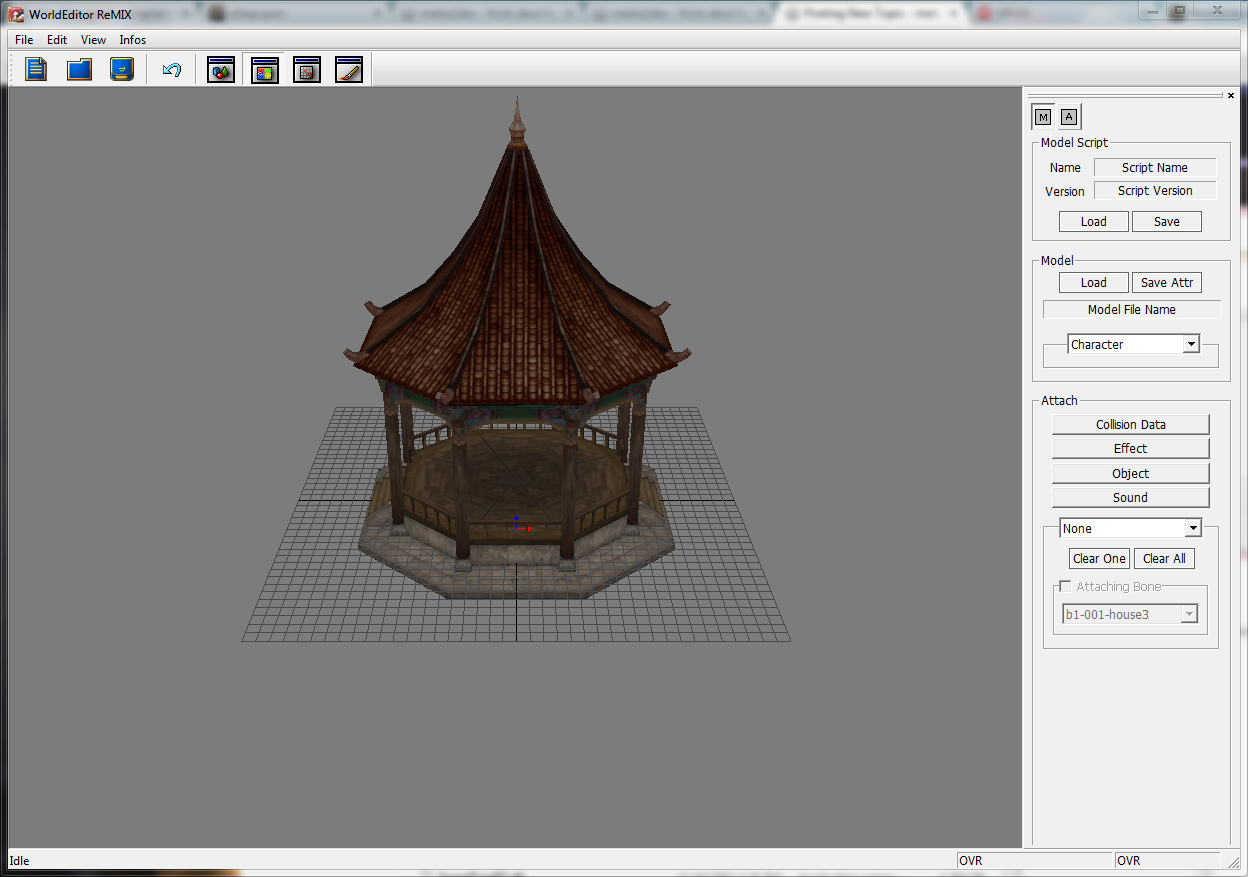Attach Collision Data to the model
This screenshot has height=877, width=1248.
pos(1131,424)
